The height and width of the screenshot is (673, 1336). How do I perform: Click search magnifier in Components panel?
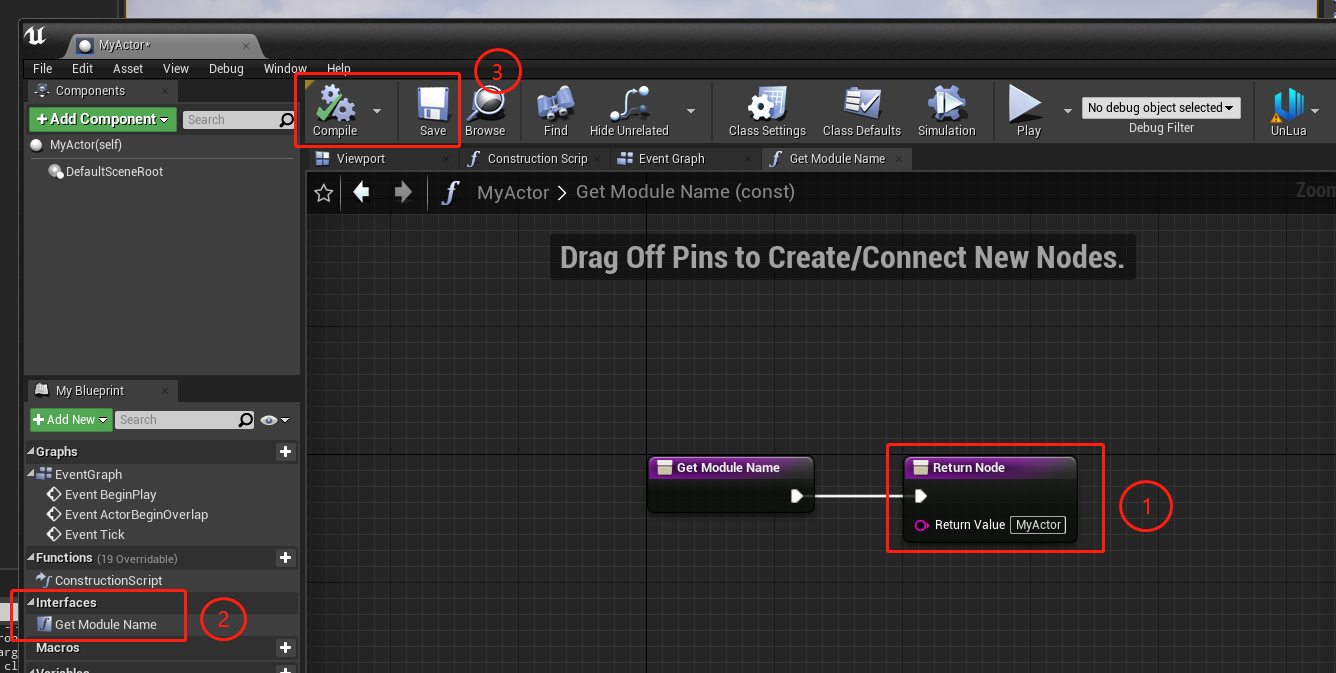pos(287,120)
